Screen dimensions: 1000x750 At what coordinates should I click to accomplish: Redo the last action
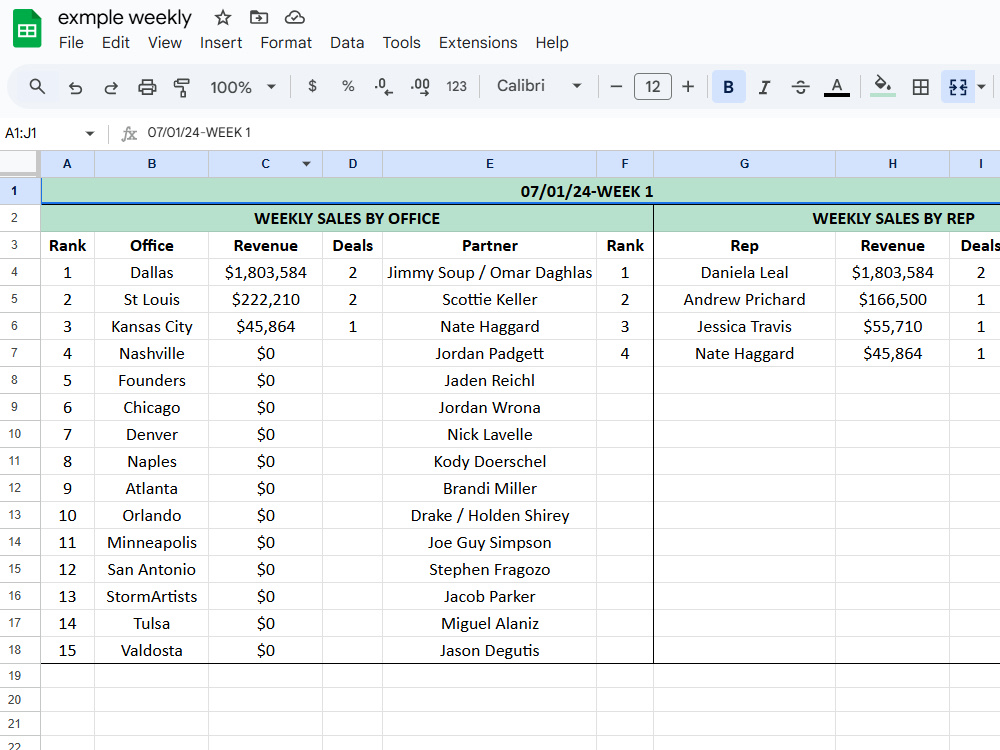(111, 87)
